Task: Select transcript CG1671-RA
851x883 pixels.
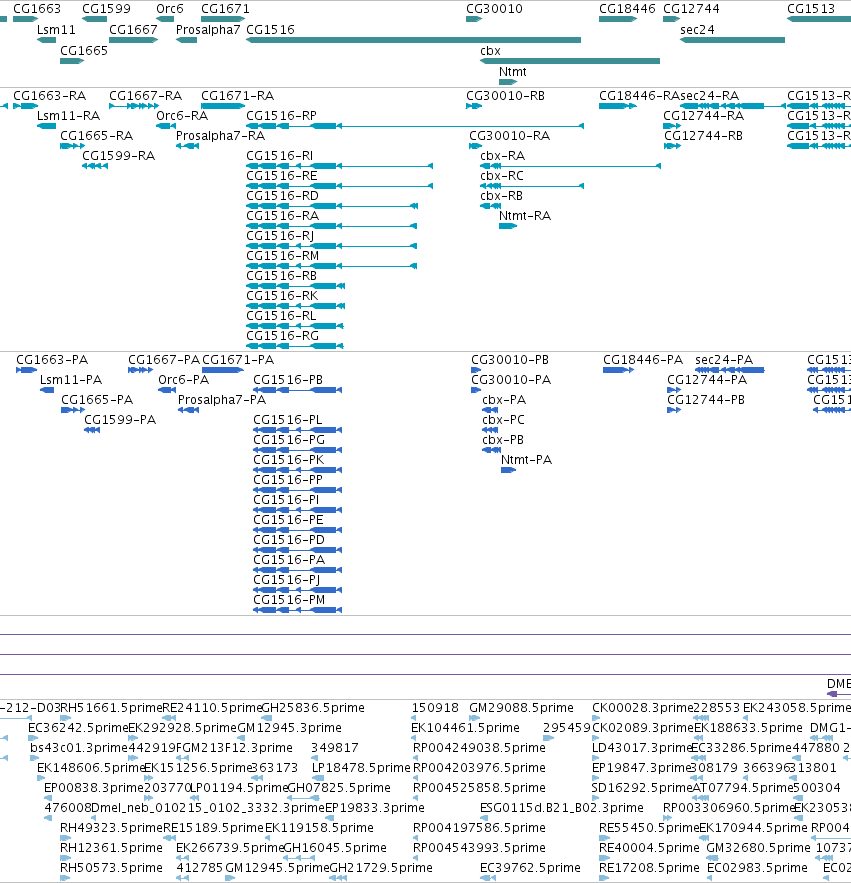Action: (224, 106)
